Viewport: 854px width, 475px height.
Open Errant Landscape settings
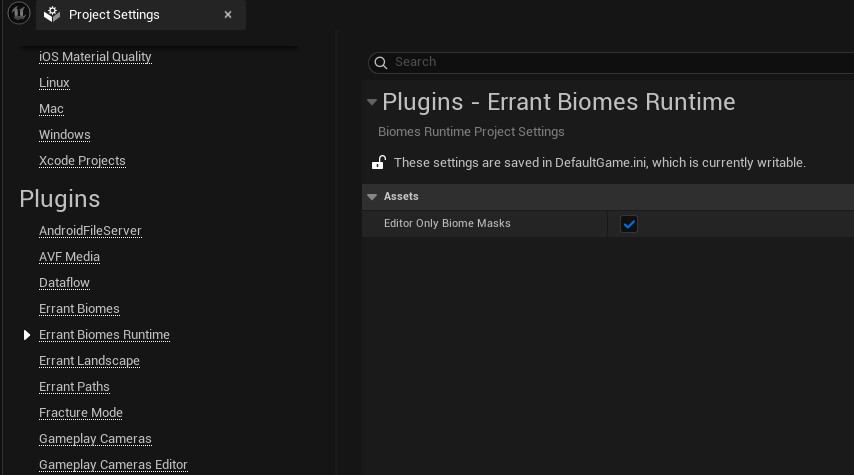89,361
